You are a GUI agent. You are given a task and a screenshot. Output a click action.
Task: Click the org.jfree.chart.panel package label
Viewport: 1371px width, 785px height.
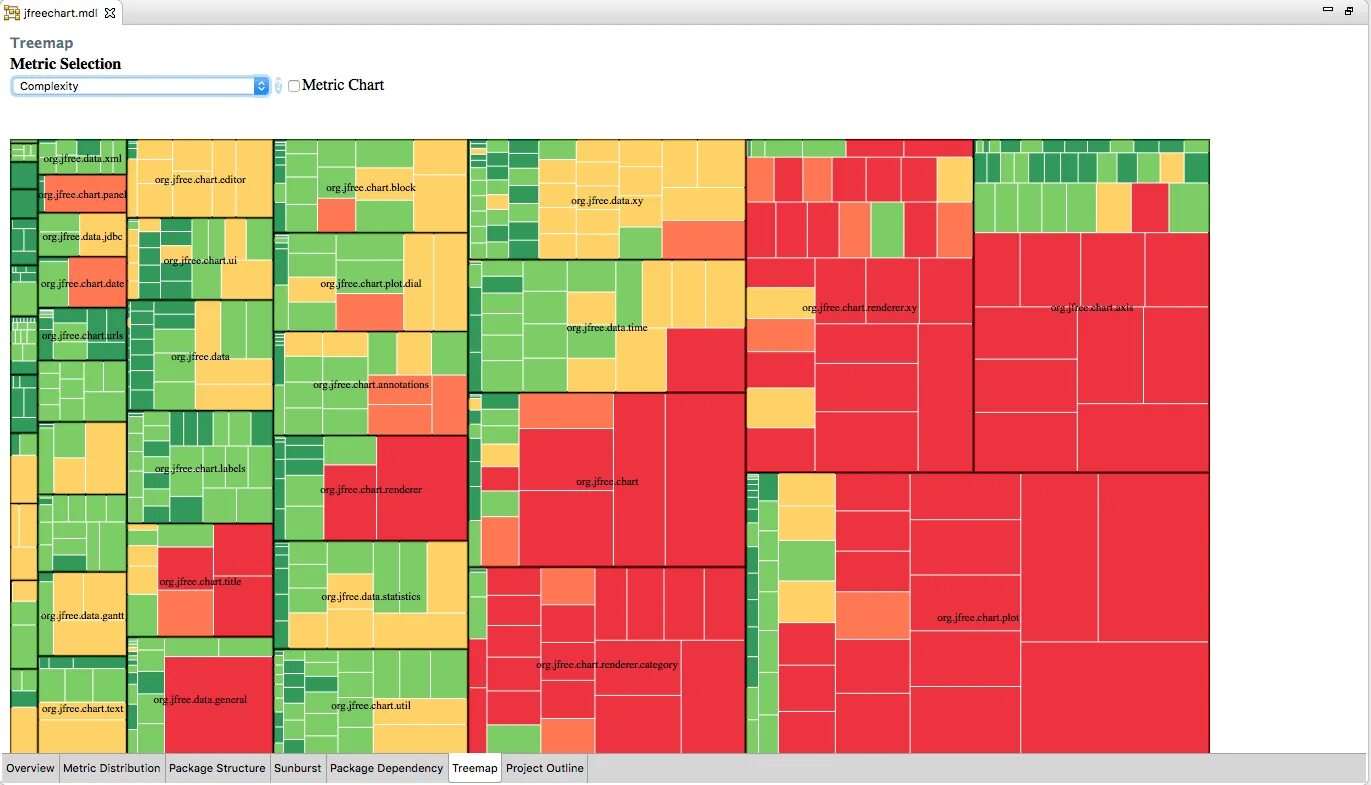(x=83, y=195)
